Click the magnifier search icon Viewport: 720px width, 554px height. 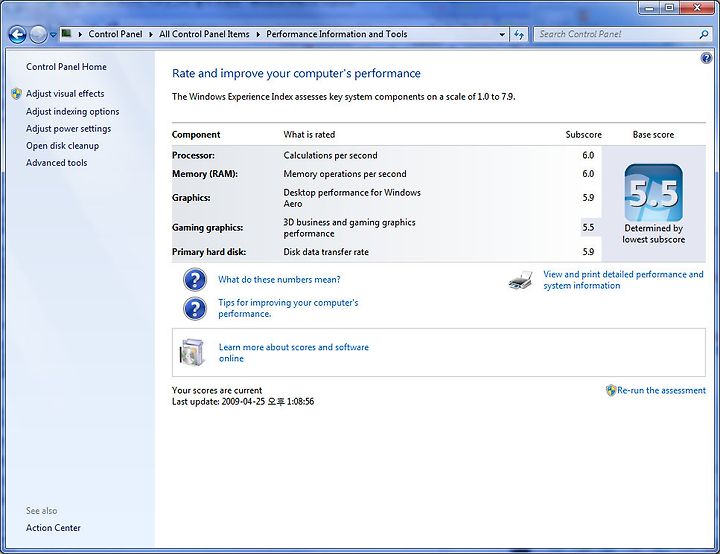pos(703,34)
